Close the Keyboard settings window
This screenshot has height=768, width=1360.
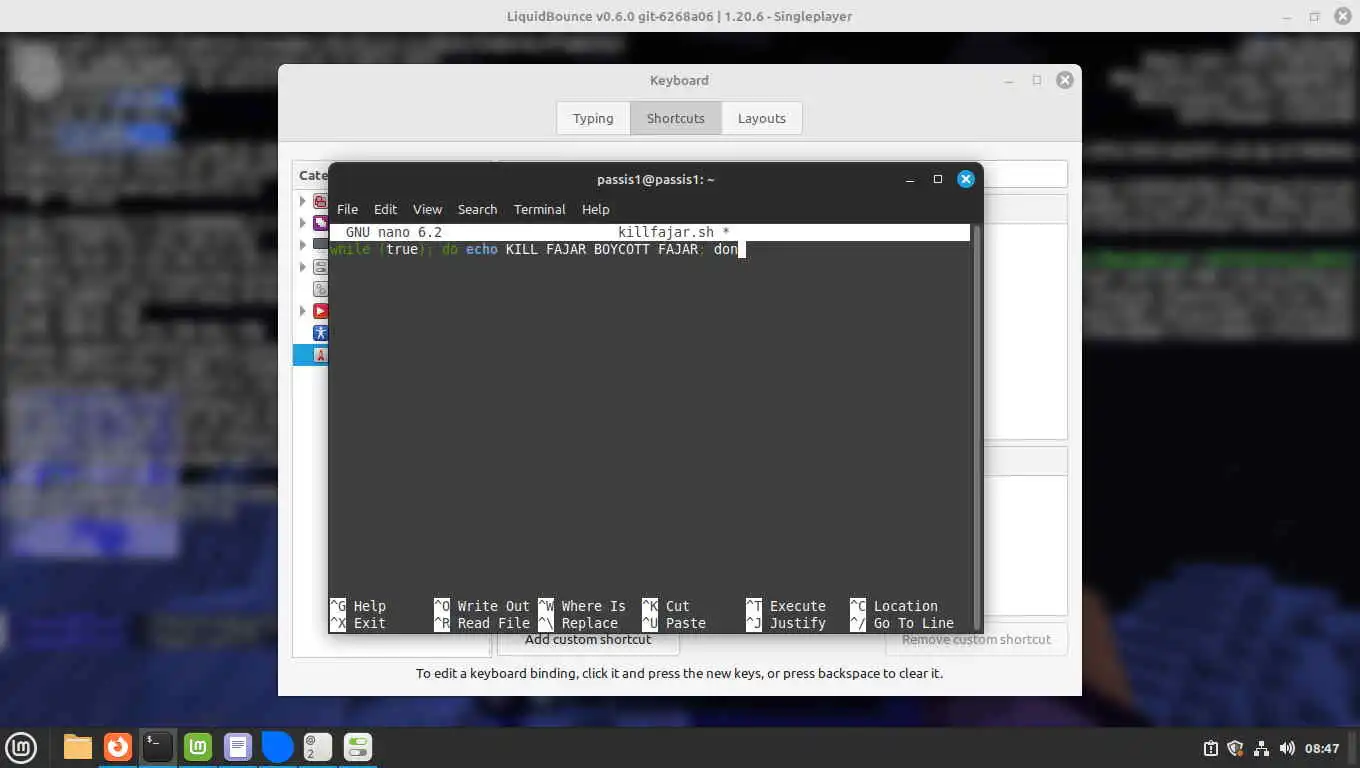pyautogui.click(x=1065, y=80)
